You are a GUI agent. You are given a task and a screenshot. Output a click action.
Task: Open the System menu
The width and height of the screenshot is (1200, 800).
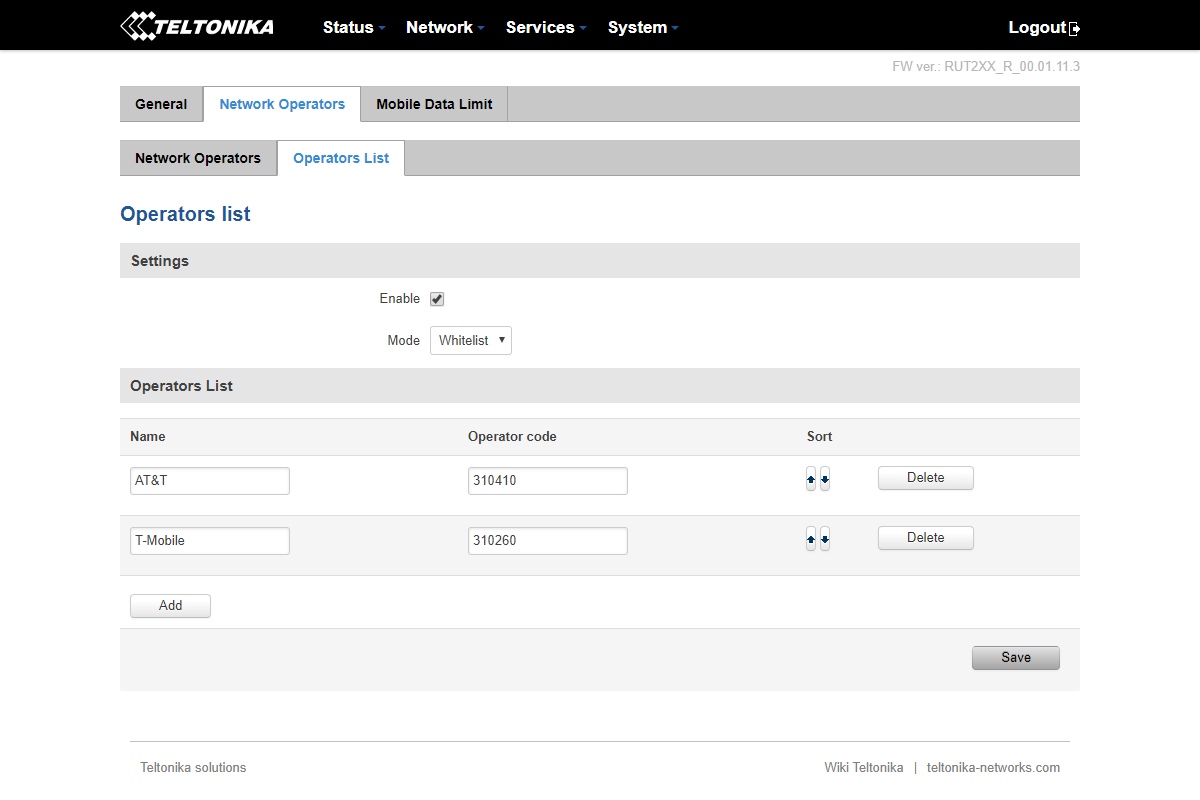(x=642, y=27)
